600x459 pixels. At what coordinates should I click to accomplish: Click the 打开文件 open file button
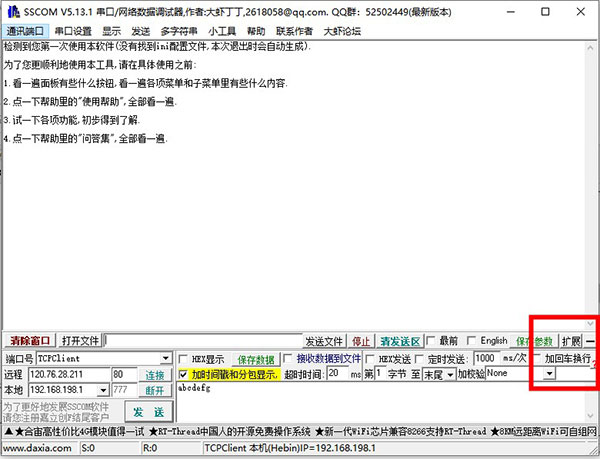(x=81, y=341)
